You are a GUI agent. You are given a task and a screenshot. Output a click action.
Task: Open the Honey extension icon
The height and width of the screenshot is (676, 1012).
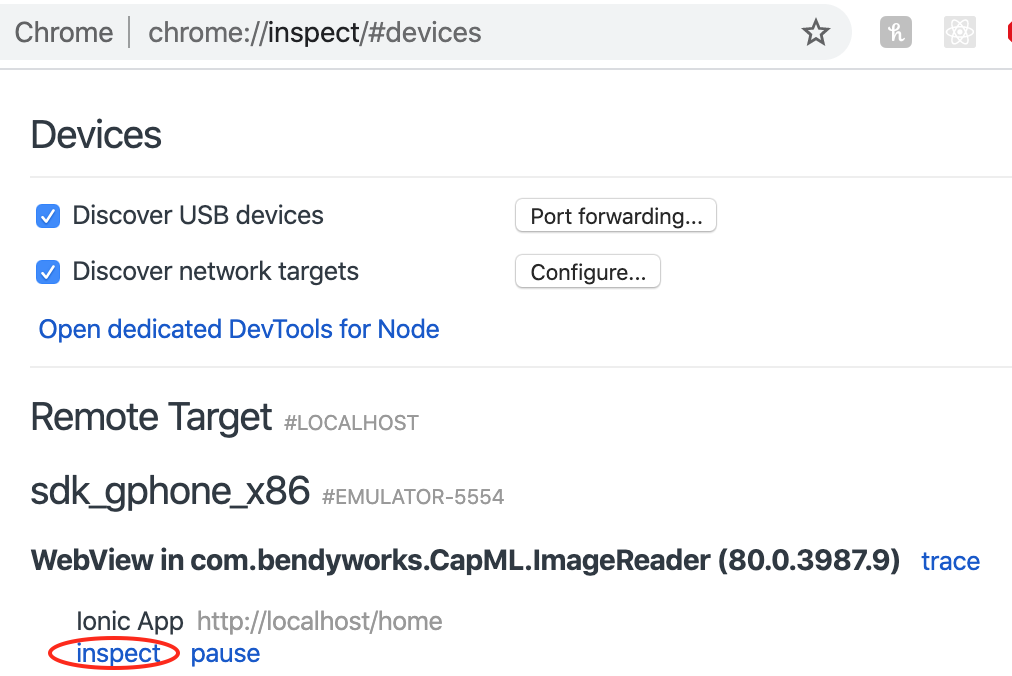pos(896,32)
